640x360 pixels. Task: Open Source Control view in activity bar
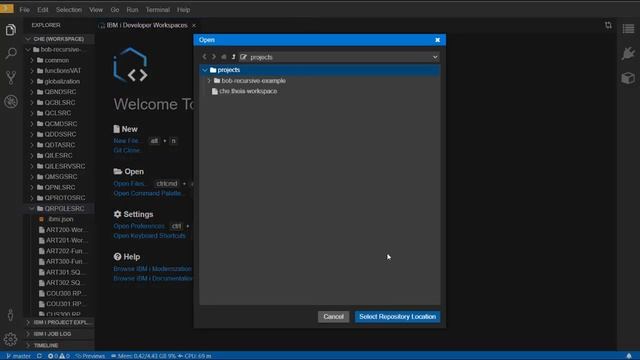(x=11, y=77)
